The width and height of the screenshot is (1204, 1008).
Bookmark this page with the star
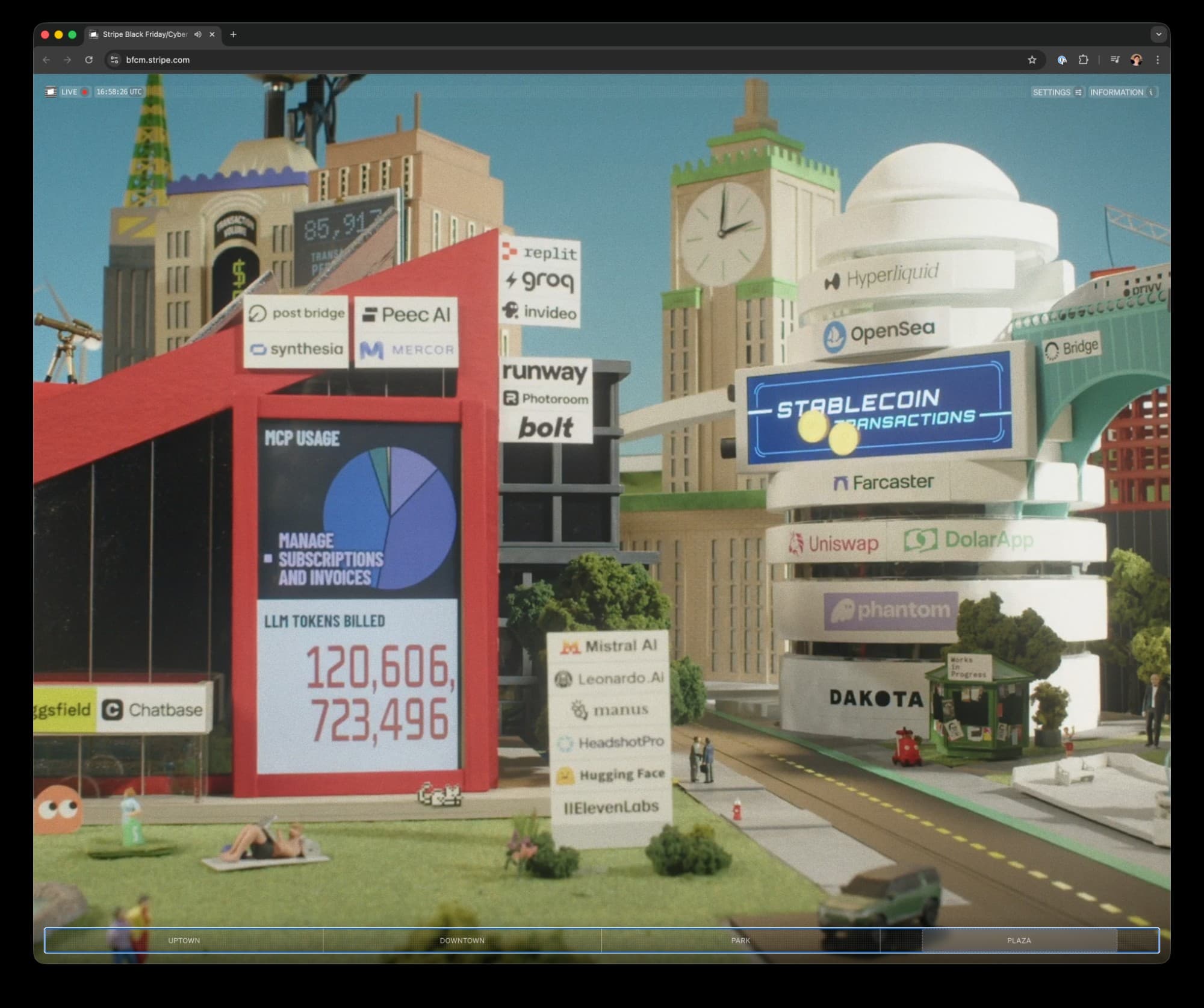(1032, 60)
